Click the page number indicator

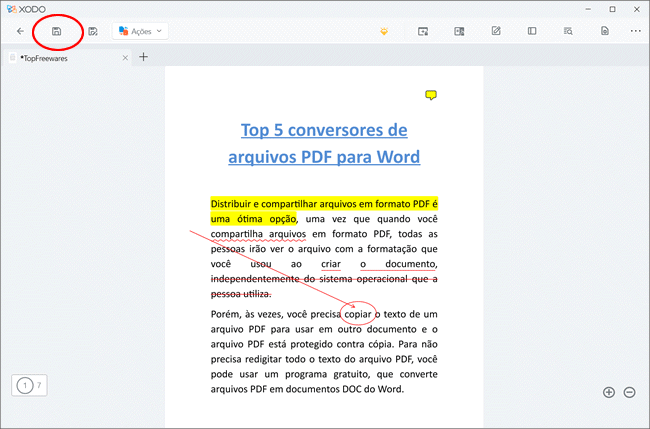[30, 385]
